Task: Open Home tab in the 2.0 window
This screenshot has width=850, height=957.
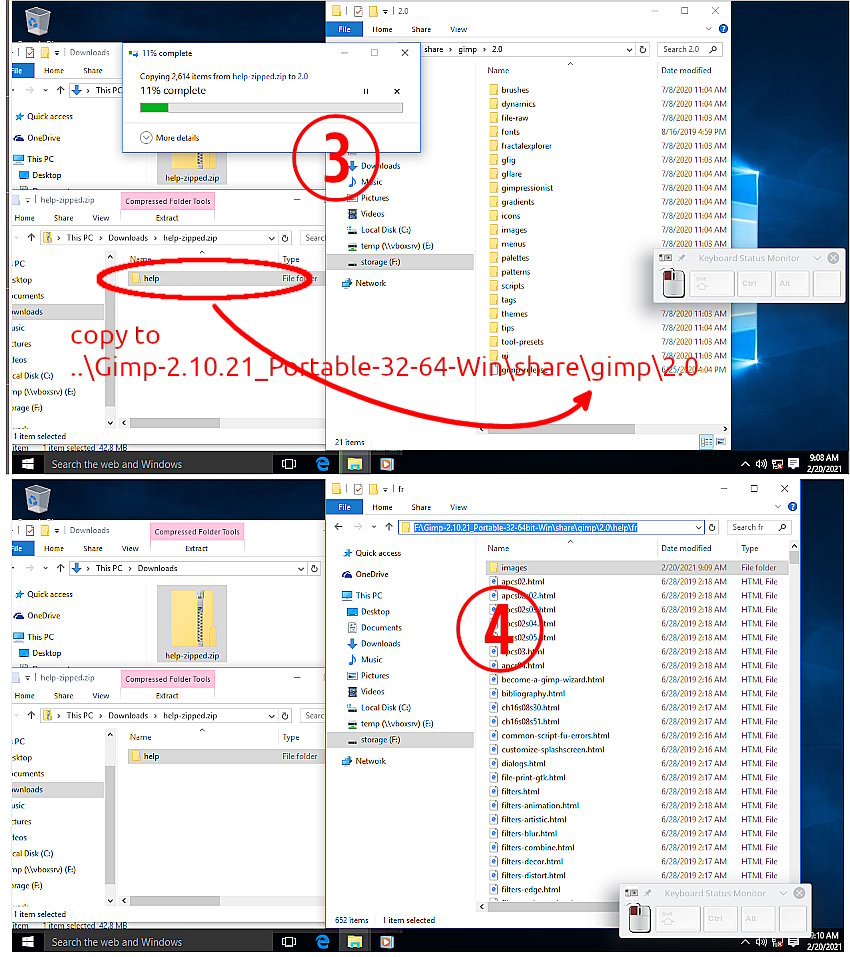Action: coord(383,29)
